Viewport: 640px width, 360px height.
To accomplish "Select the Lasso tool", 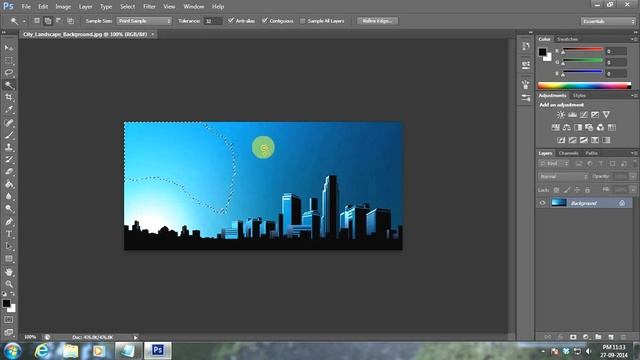I will (9, 73).
